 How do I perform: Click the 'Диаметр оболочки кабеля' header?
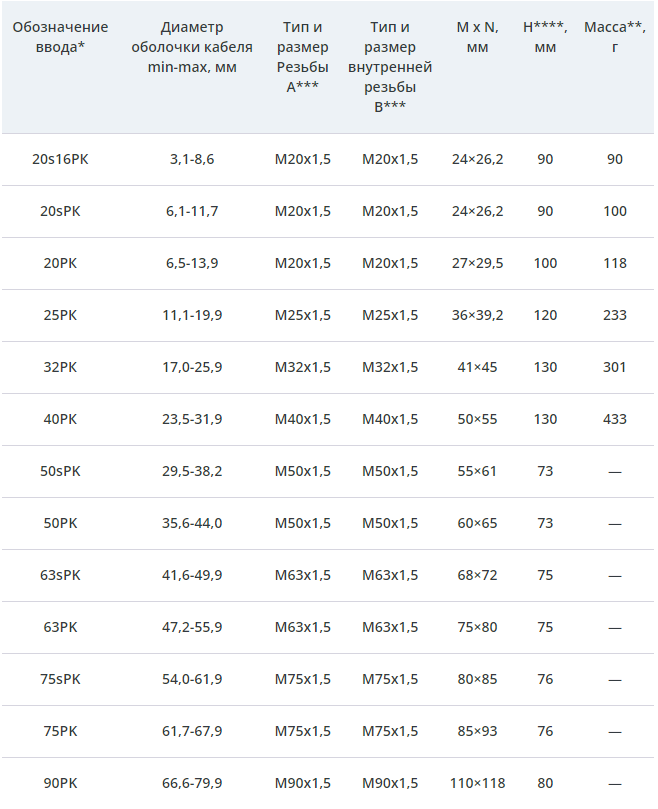pyautogui.click(x=191, y=37)
